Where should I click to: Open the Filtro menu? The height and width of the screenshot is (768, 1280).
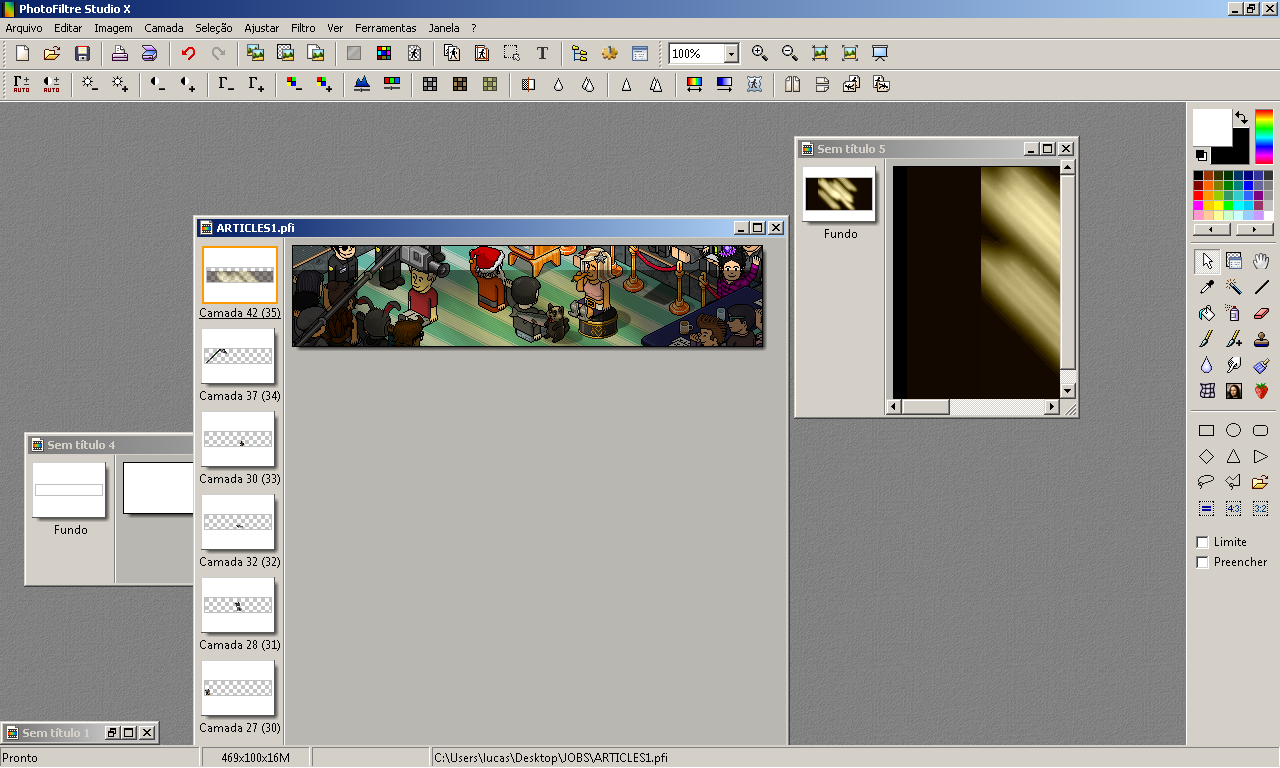(x=302, y=28)
